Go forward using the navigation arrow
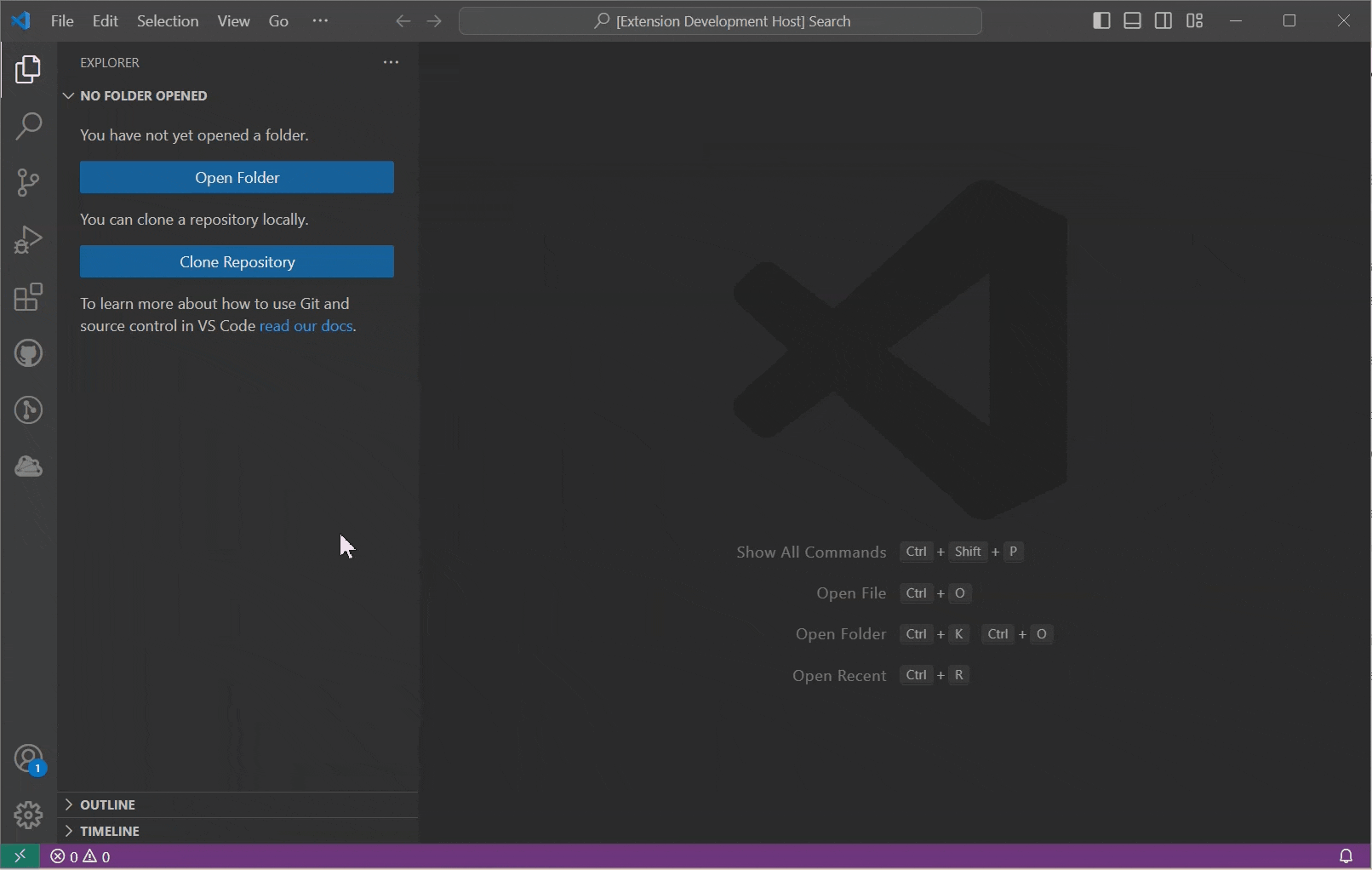 coord(434,21)
